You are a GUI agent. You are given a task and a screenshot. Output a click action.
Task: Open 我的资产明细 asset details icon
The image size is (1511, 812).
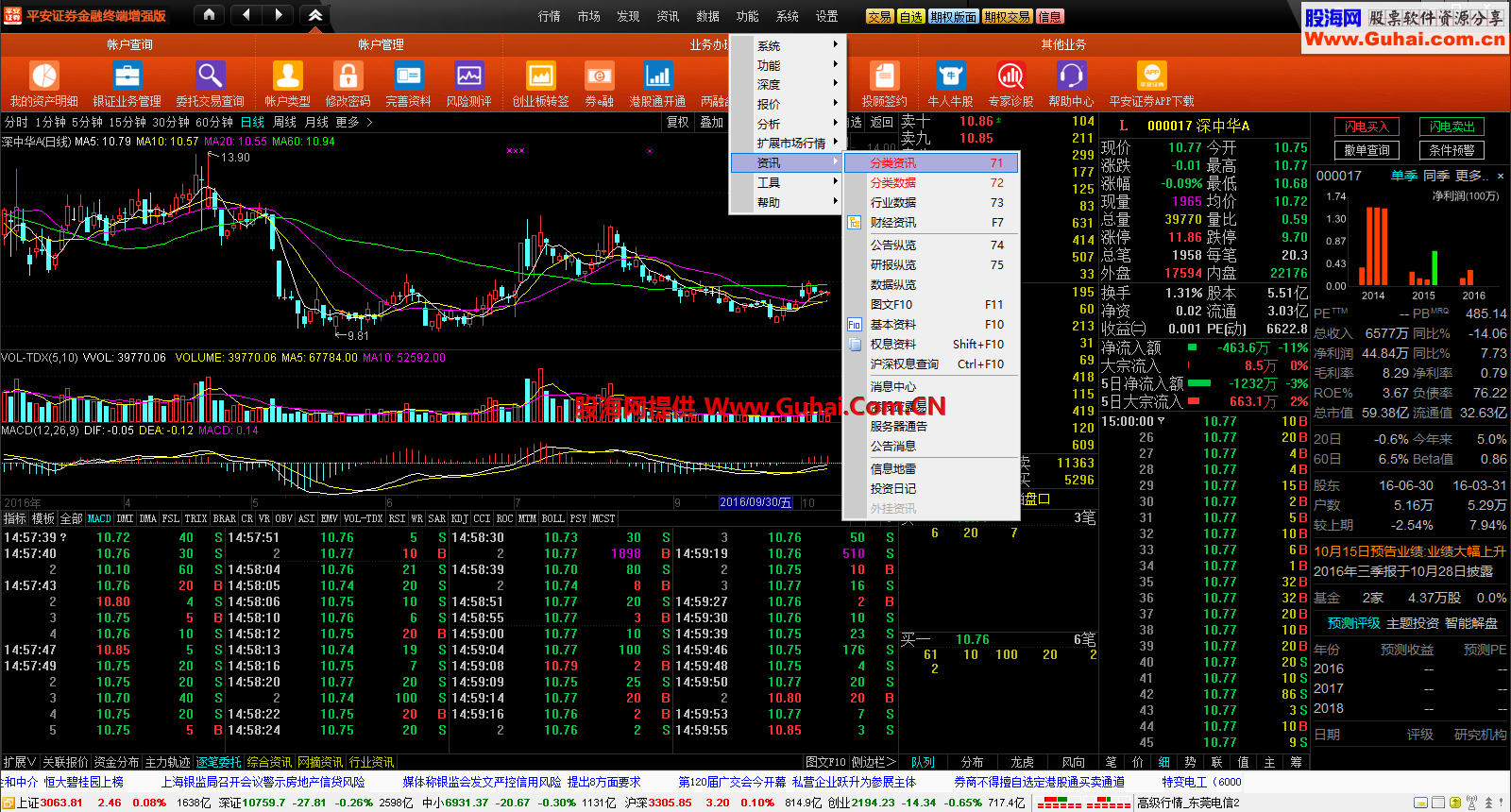[x=44, y=76]
